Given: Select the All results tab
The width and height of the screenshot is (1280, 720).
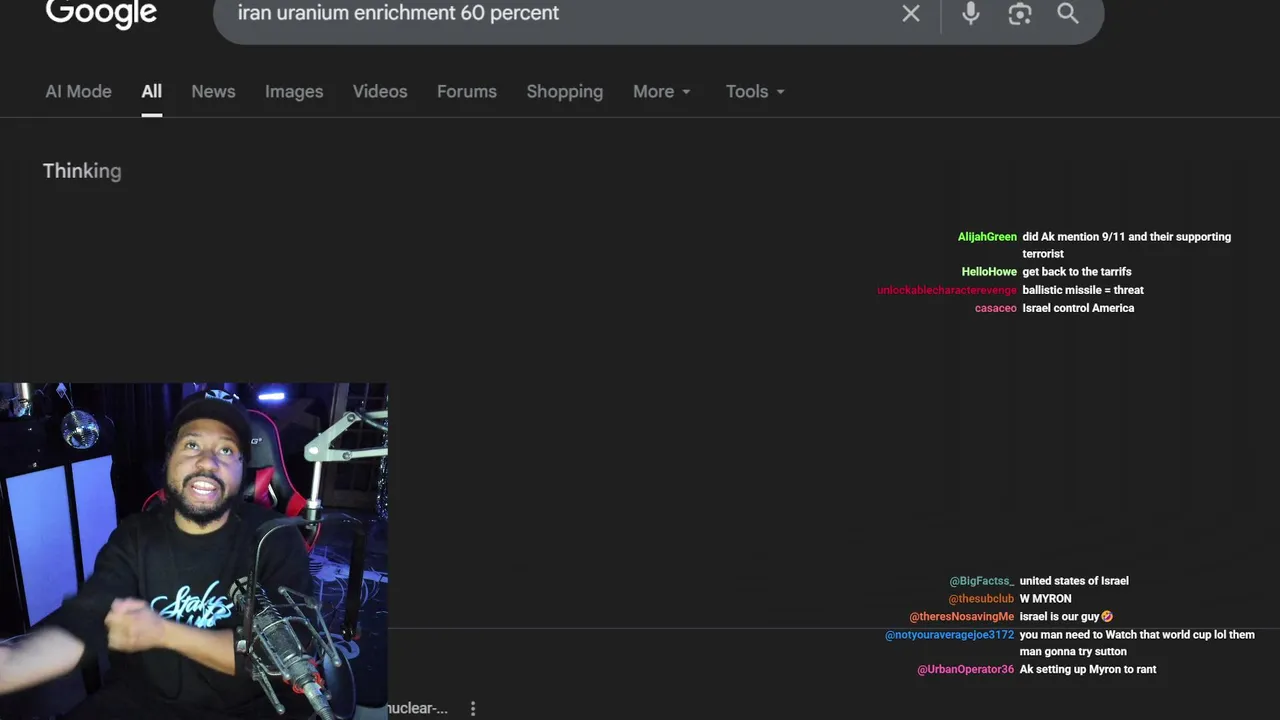Looking at the screenshot, I should pyautogui.click(x=151, y=91).
